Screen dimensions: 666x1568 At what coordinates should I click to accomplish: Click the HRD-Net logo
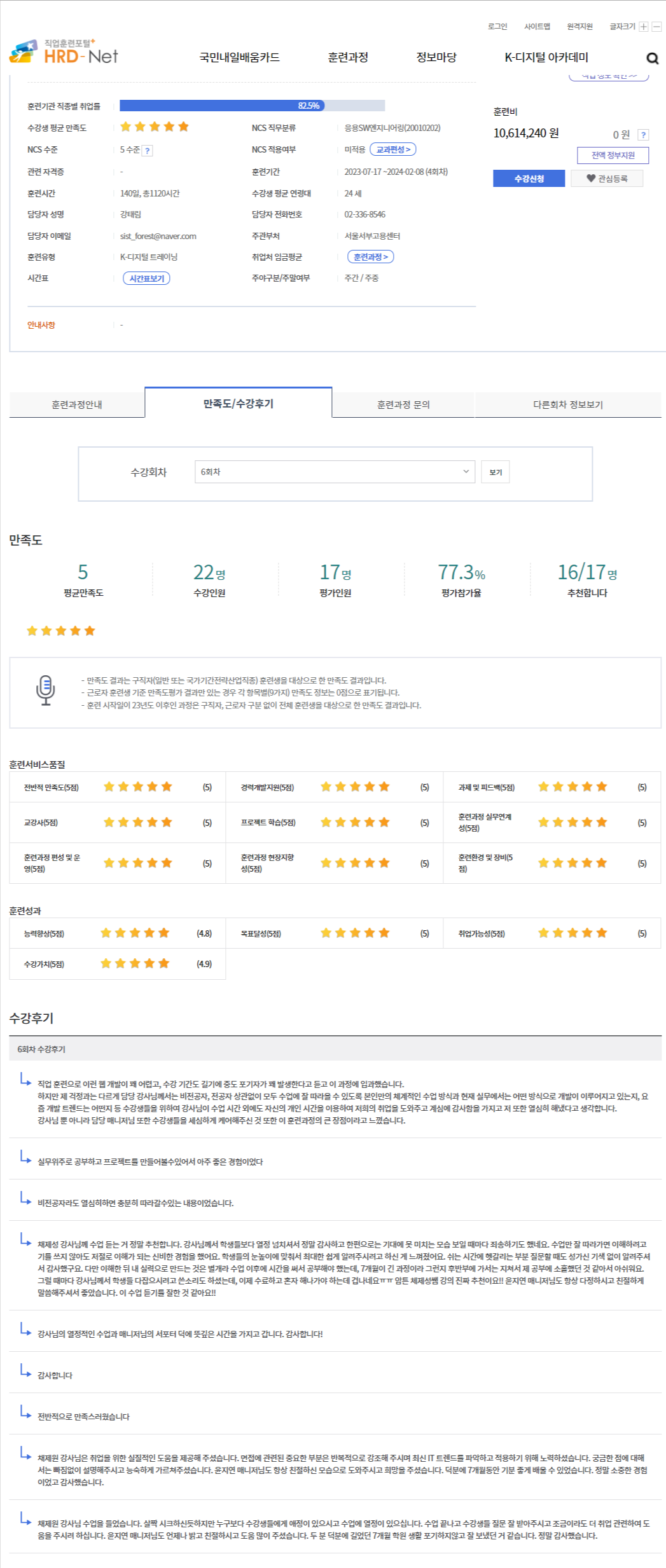(64, 52)
